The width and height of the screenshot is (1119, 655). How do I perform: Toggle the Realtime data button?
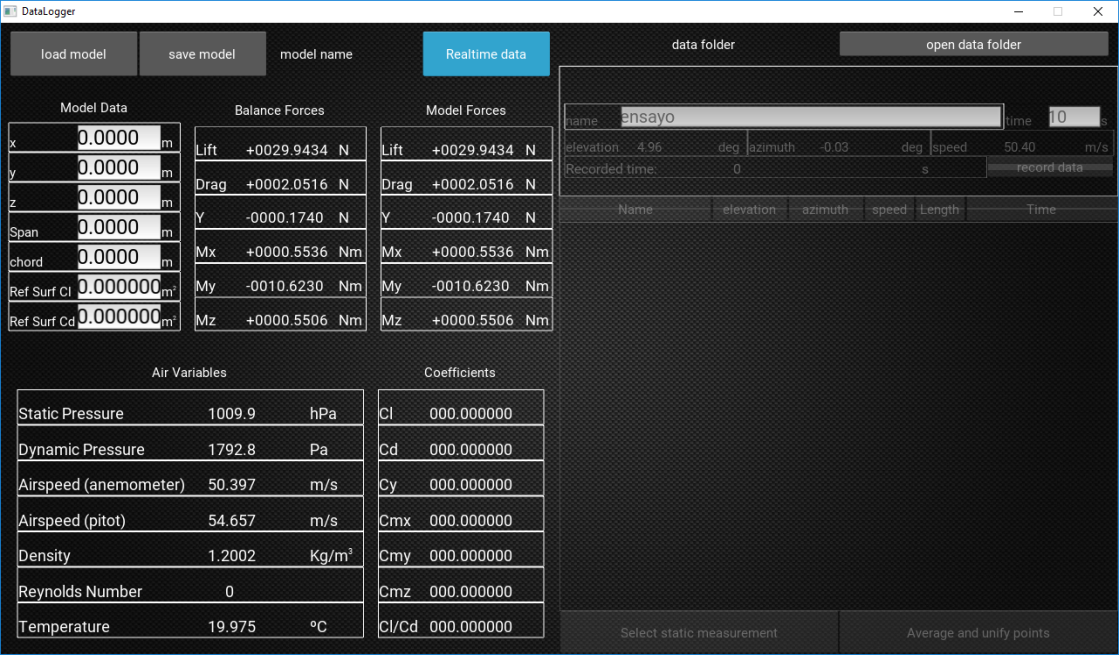[x=486, y=54]
